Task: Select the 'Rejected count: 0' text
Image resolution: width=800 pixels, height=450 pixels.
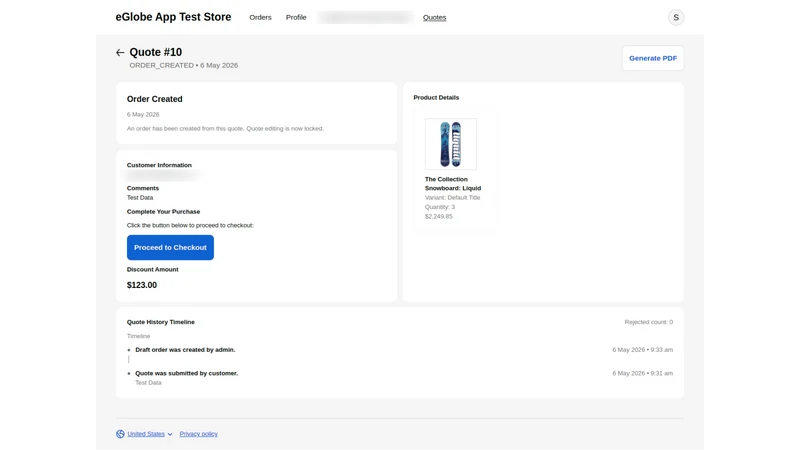Action: [648, 322]
